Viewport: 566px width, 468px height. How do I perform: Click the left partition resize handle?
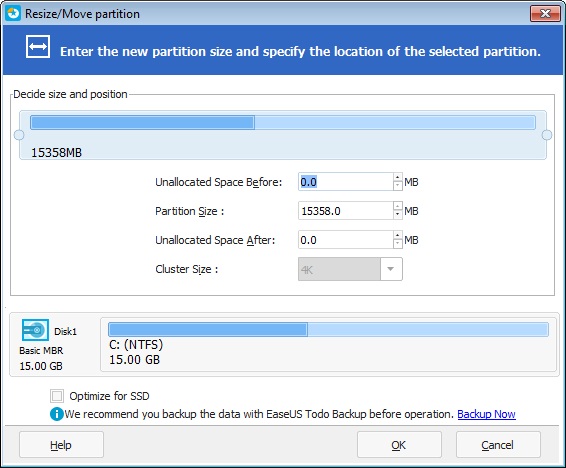[x=19, y=135]
